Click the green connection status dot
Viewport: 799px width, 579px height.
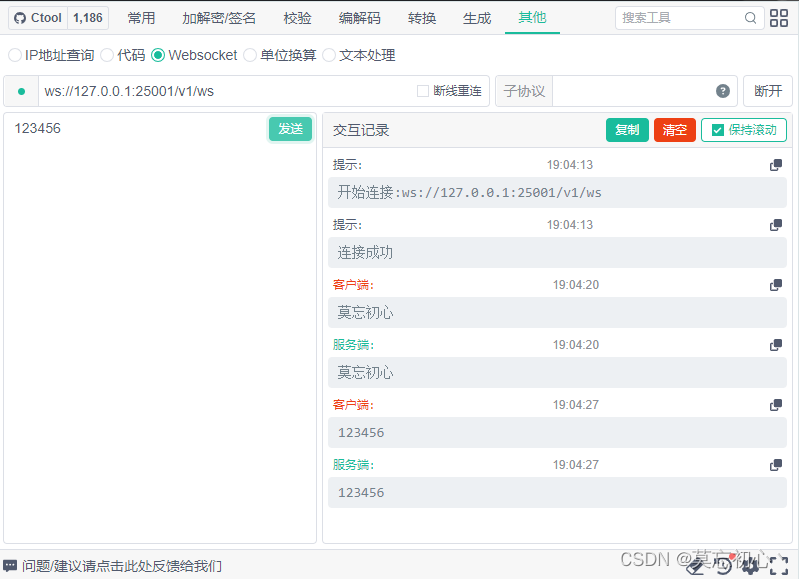point(21,91)
